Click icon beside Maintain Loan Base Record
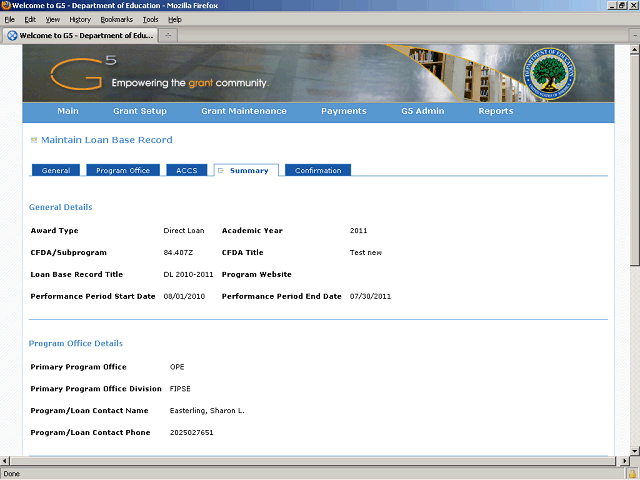This screenshot has height=480, width=640. pos(34,140)
